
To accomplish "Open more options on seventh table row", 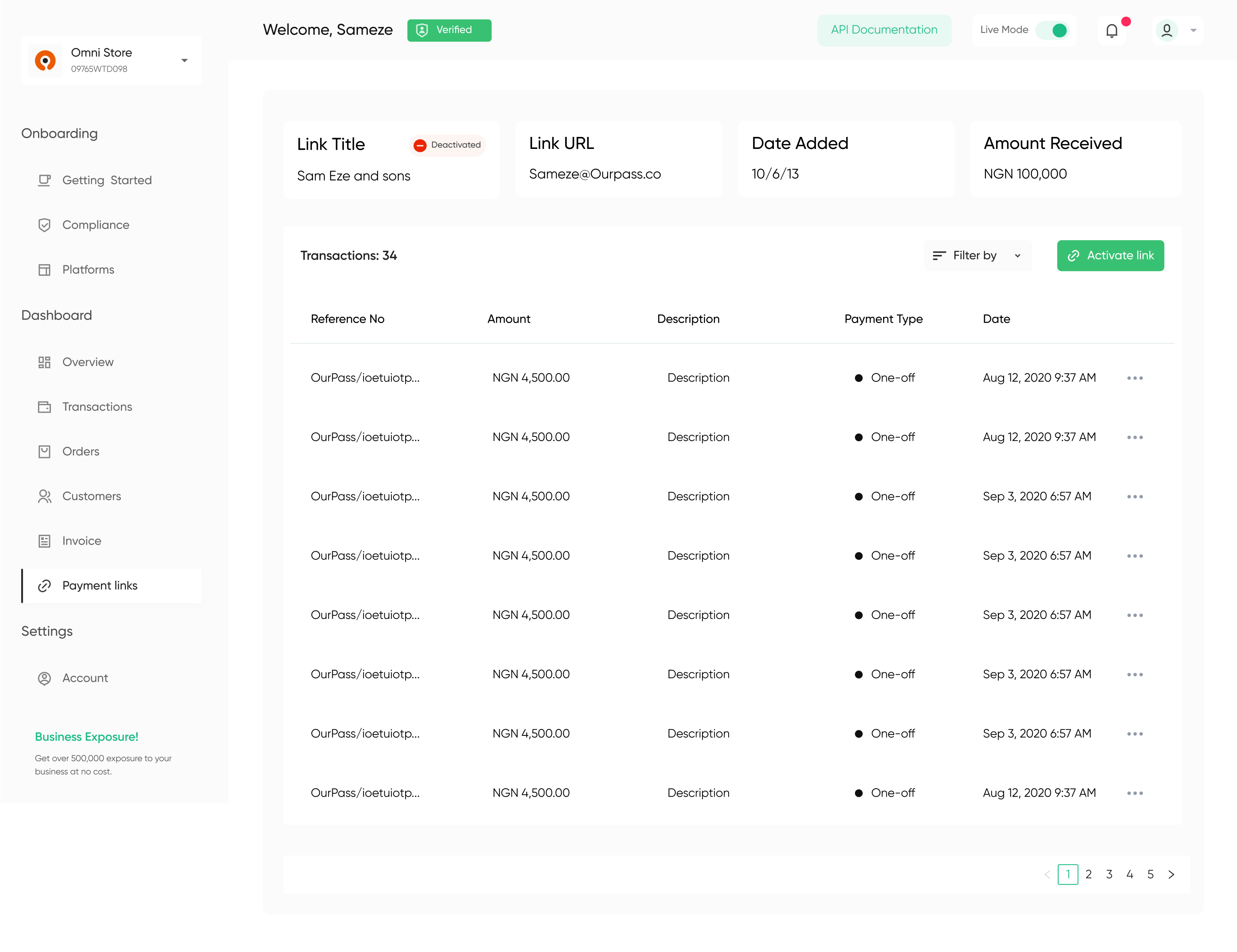I will coord(1135,734).
